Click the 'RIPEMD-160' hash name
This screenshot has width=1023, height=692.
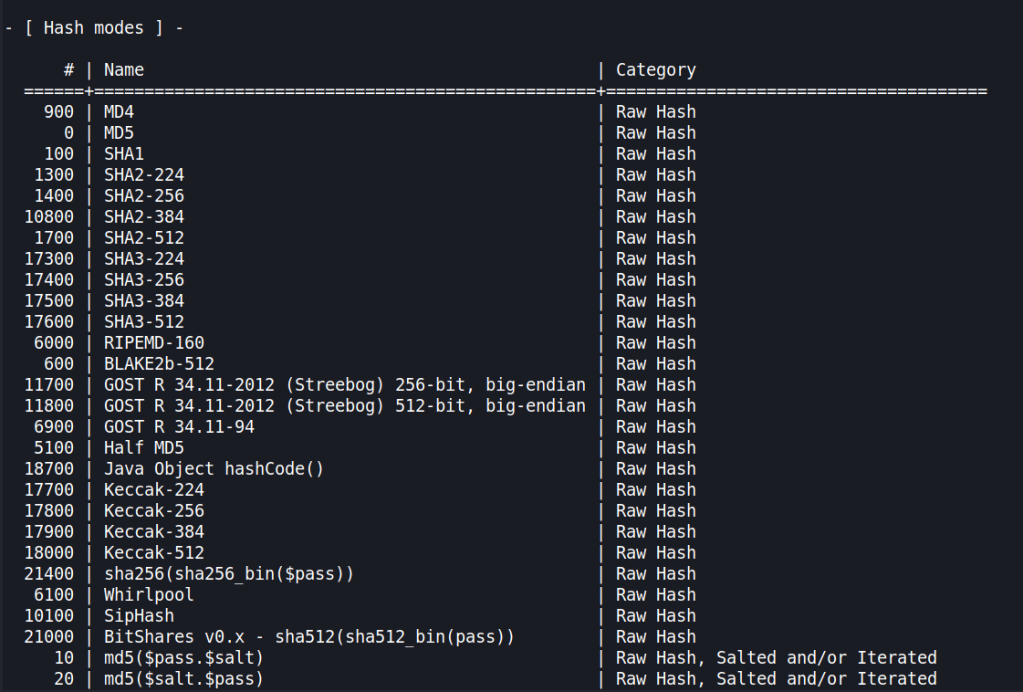(154, 343)
